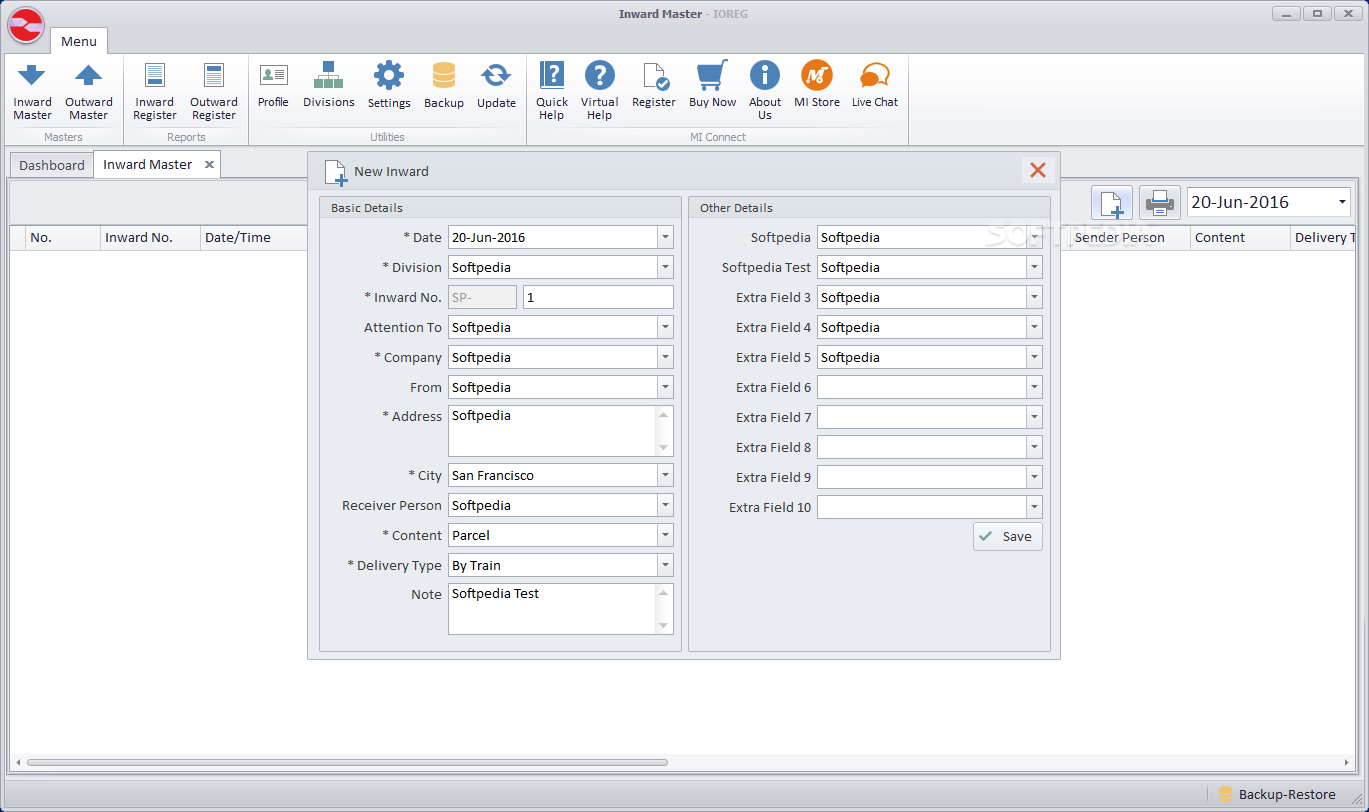Open the Inward Register report
Image resolution: width=1369 pixels, height=812 pixels.
[154, 91]
